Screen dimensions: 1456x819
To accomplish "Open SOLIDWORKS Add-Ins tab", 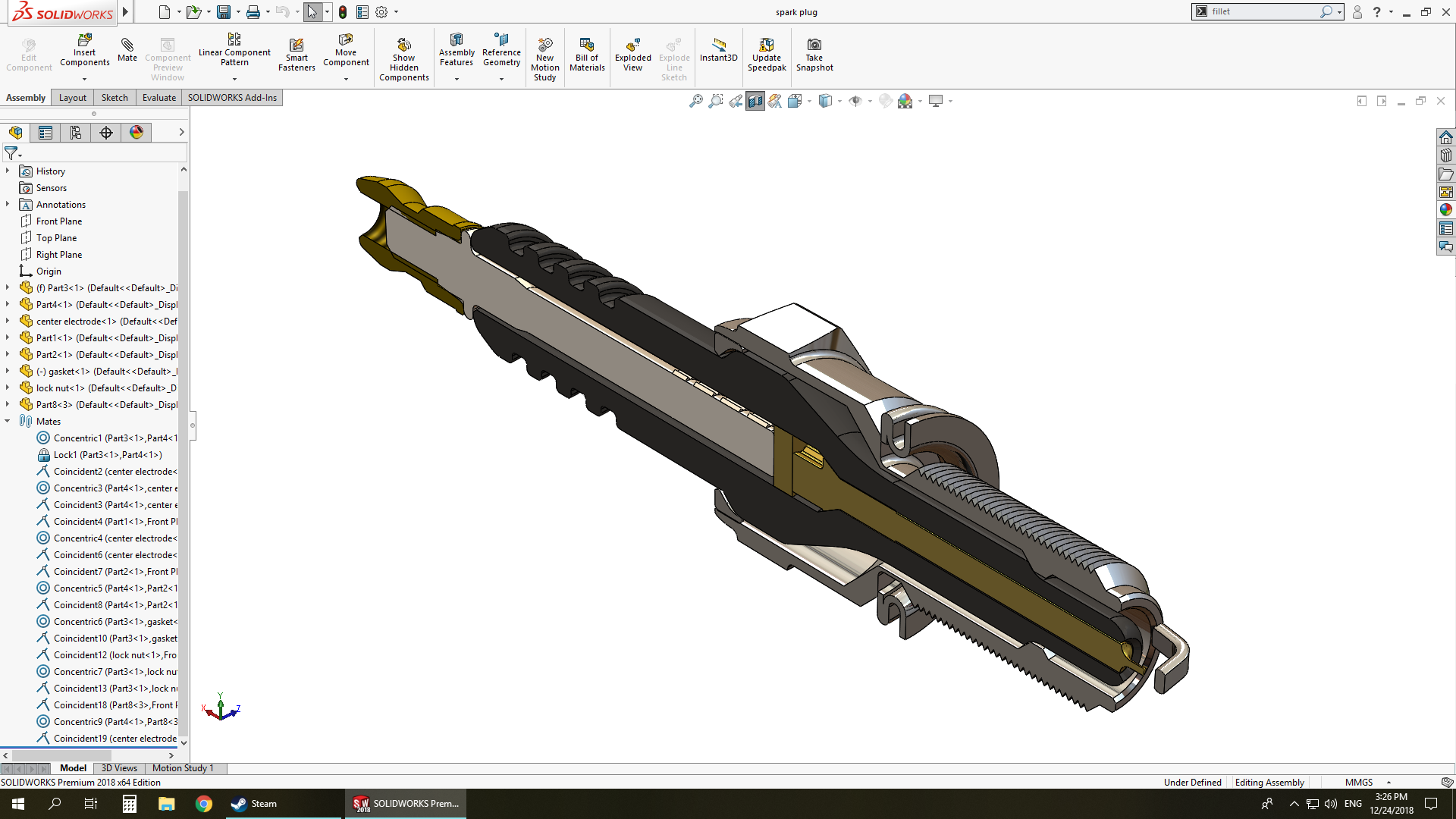I will pos(232,98).
